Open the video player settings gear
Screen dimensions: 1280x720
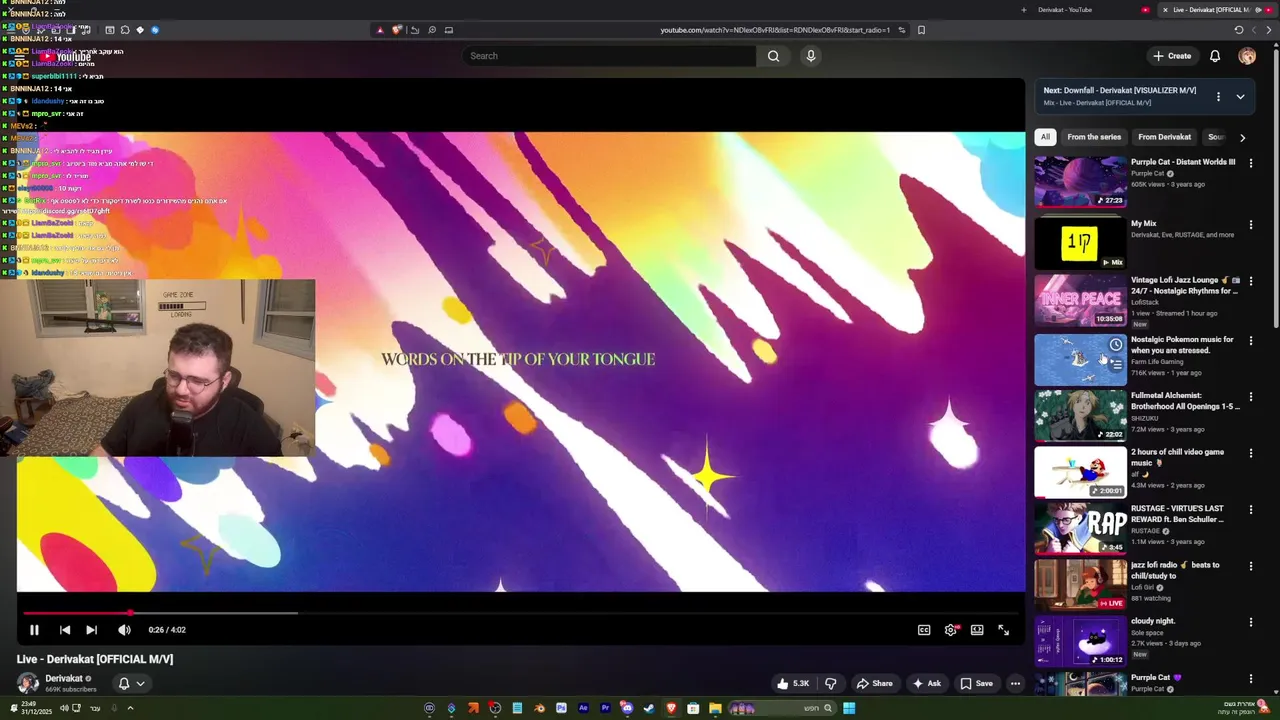point(951,630)
